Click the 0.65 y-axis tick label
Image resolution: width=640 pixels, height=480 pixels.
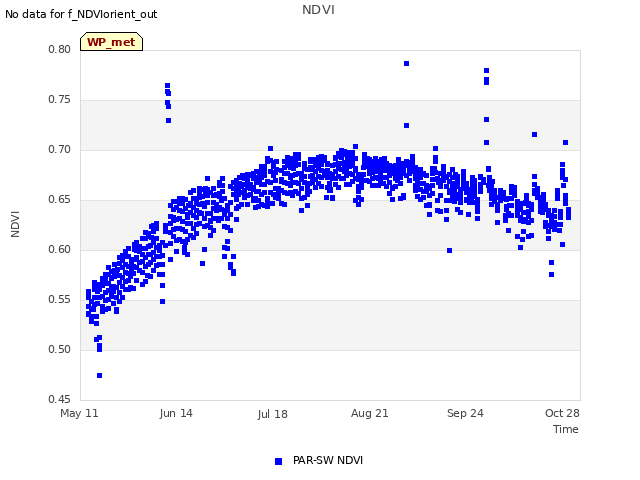pyautogui.click(x=60, y=200)
